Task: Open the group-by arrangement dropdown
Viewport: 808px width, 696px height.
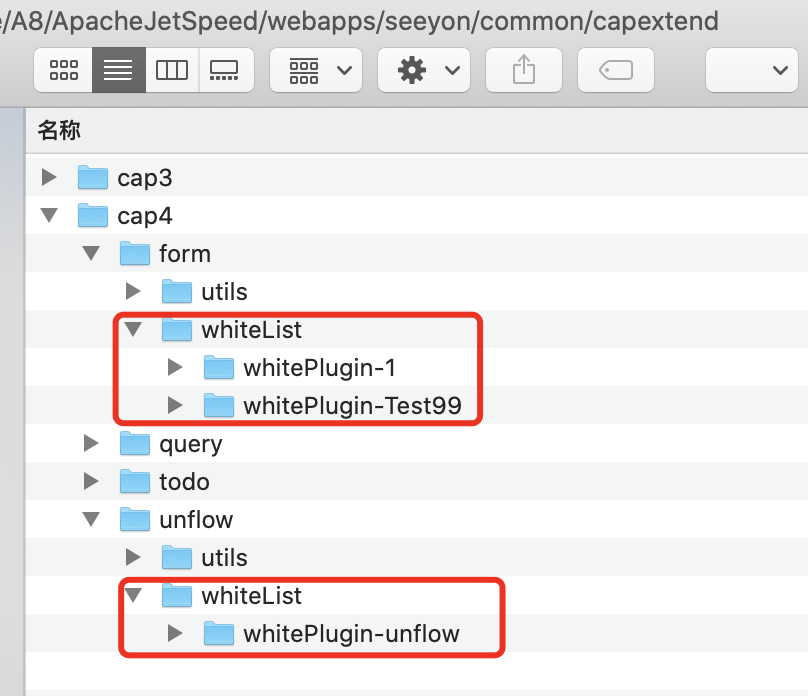Action: pyautogui.click(x=319, y=70)
